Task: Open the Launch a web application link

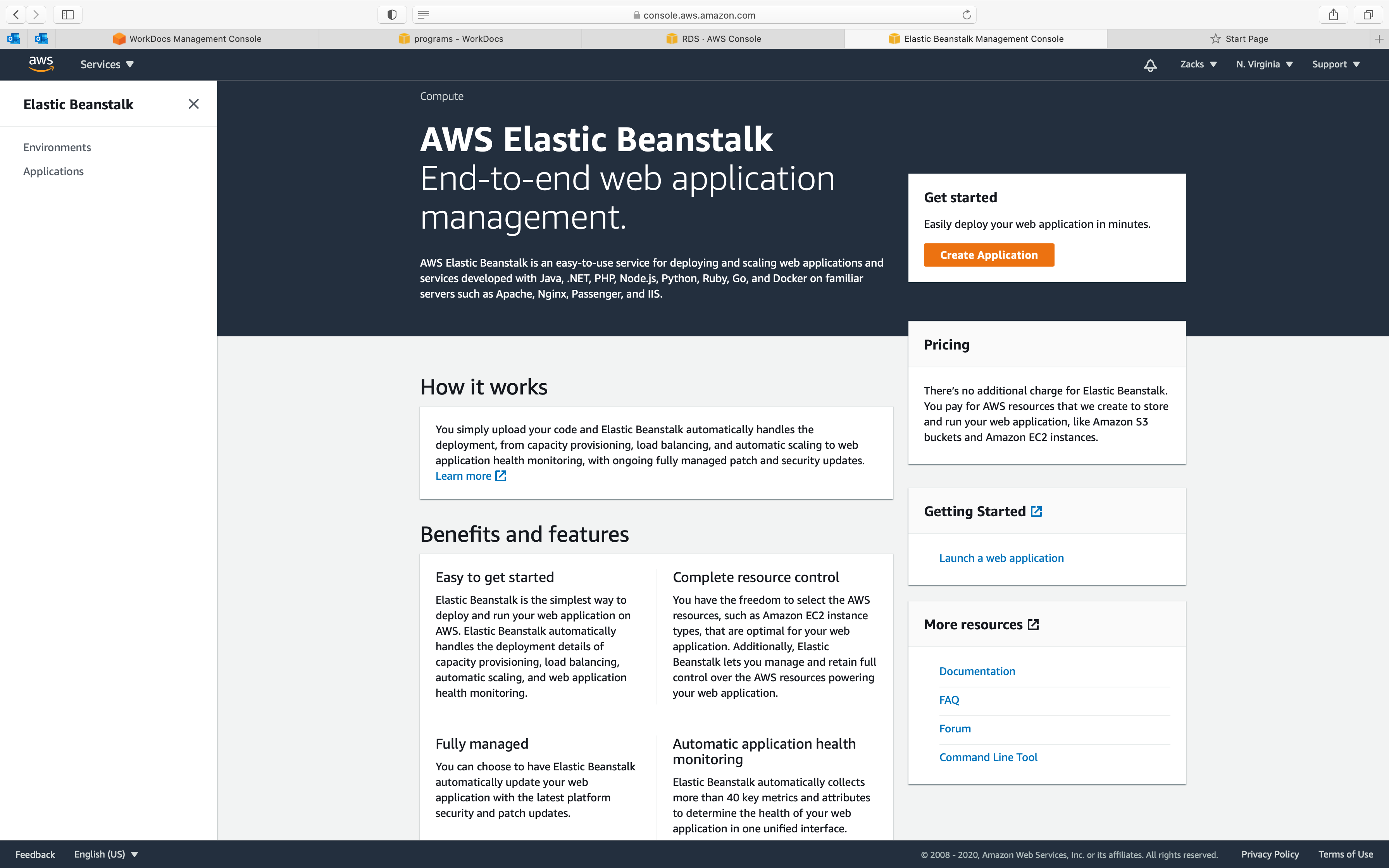Action: pos(1001,558)
